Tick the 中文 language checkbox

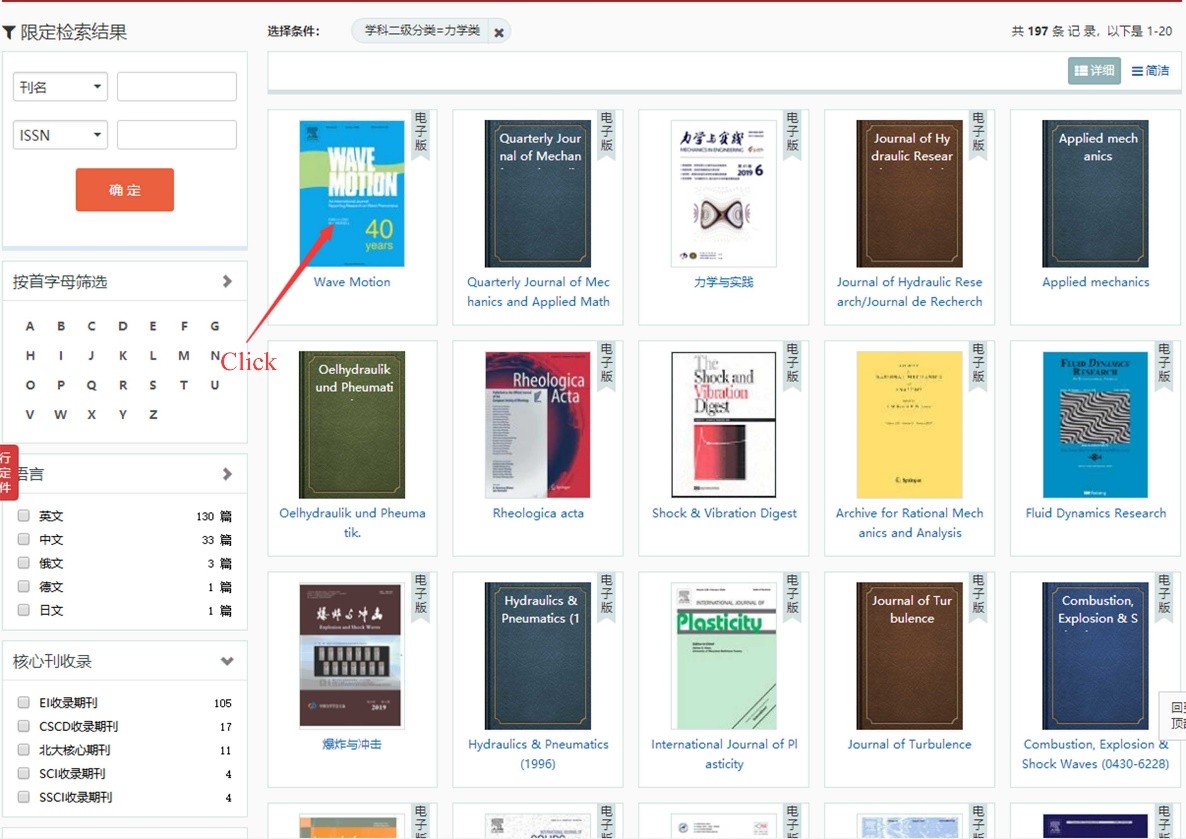click(x=24, y=540)
